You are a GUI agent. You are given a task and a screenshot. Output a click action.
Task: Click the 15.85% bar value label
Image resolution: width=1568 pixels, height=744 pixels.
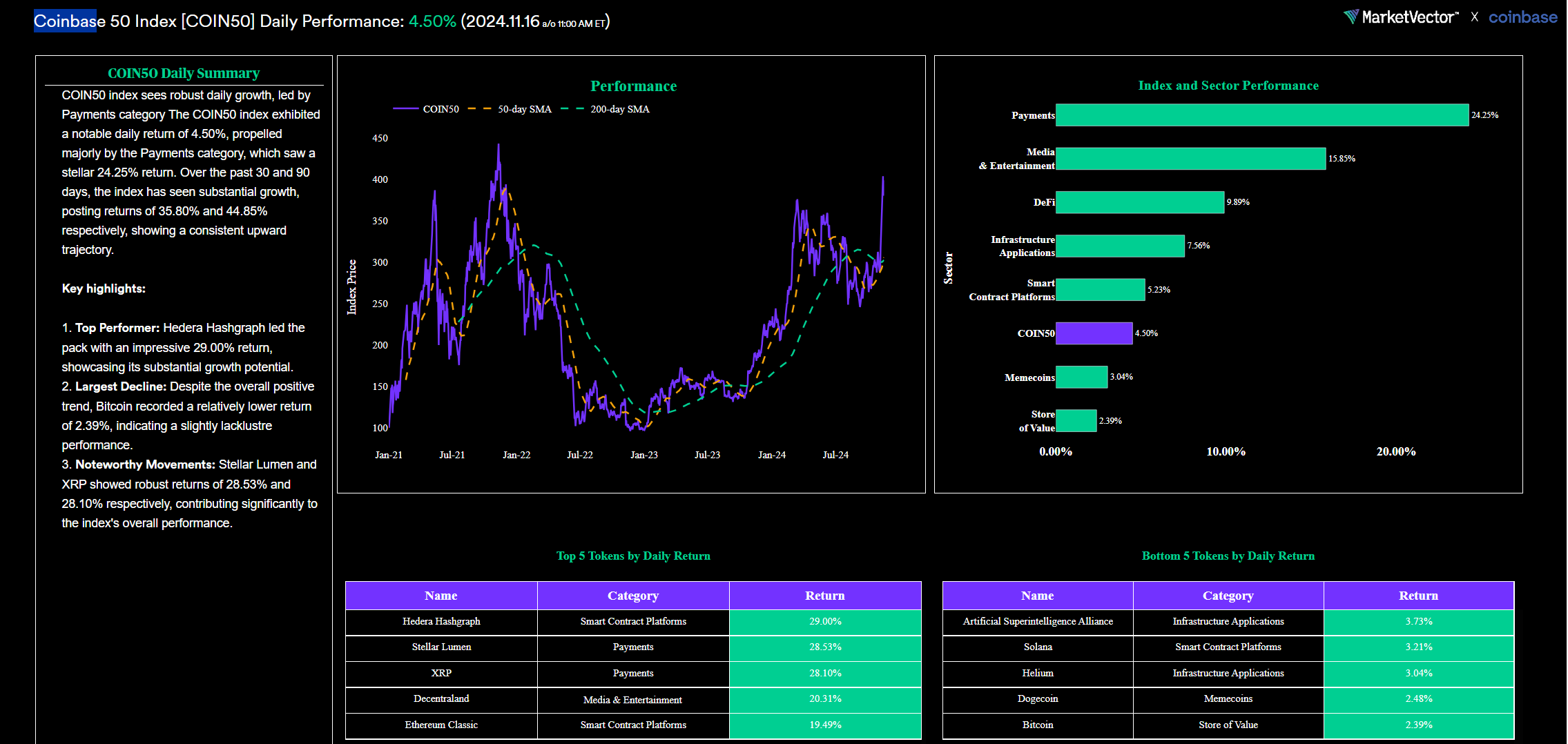1342,159
